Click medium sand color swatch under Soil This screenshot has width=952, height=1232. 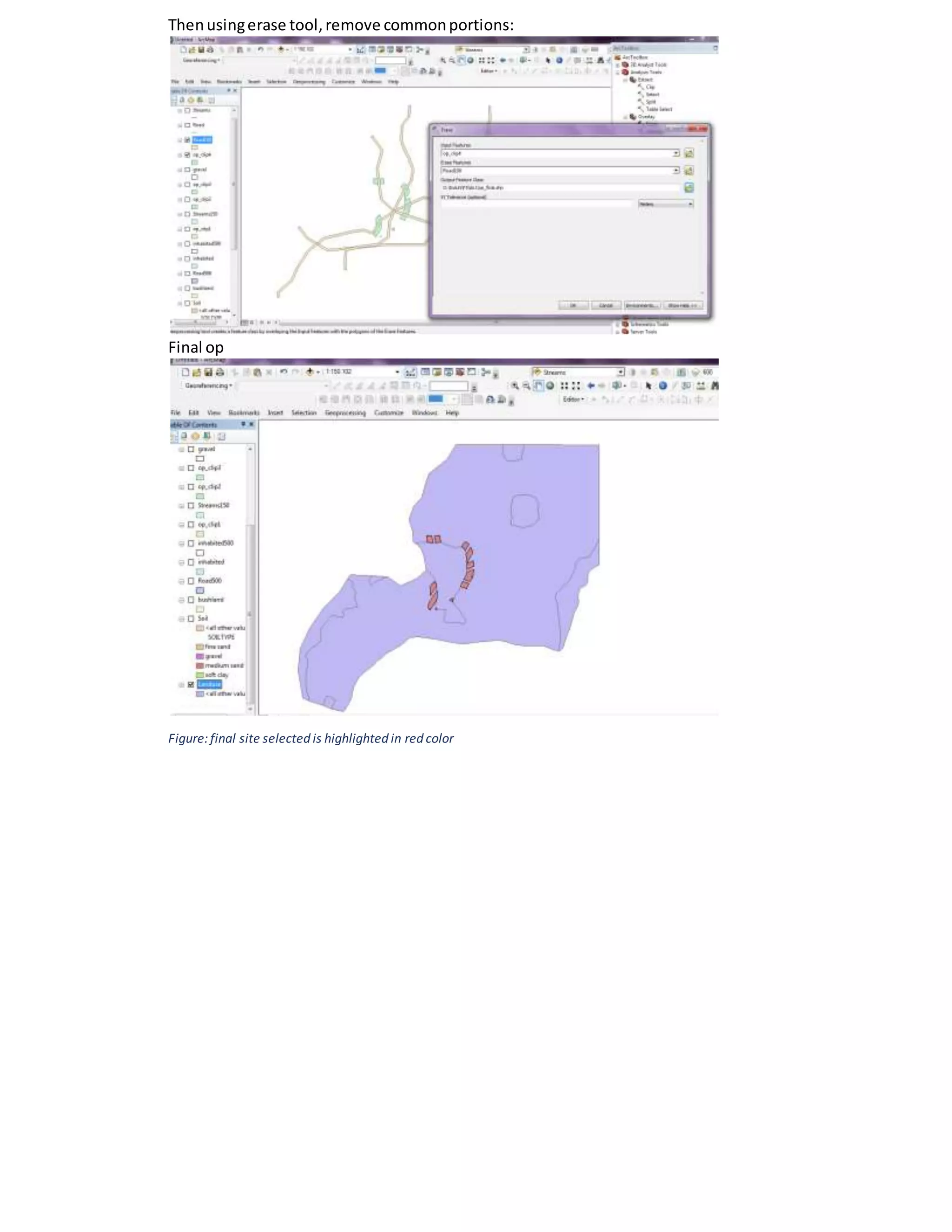pos(199,666)
